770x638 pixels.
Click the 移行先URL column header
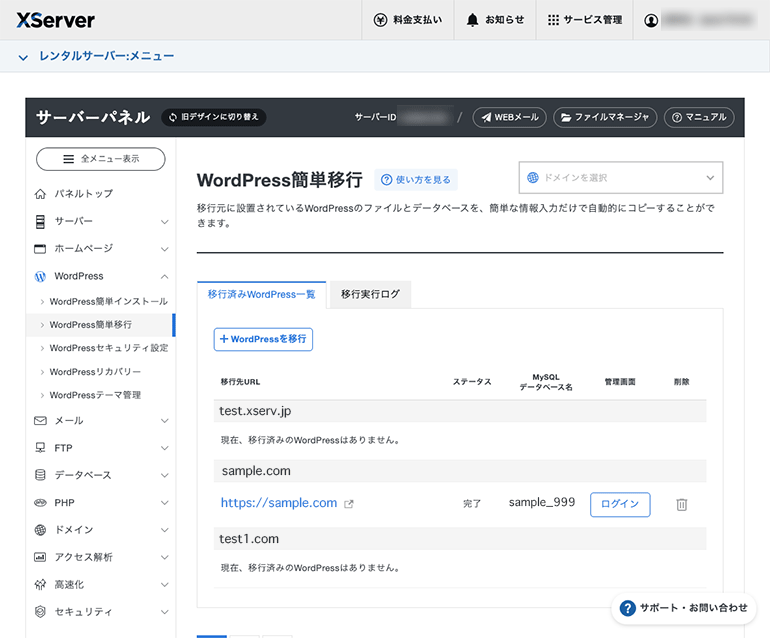[240, 382]
